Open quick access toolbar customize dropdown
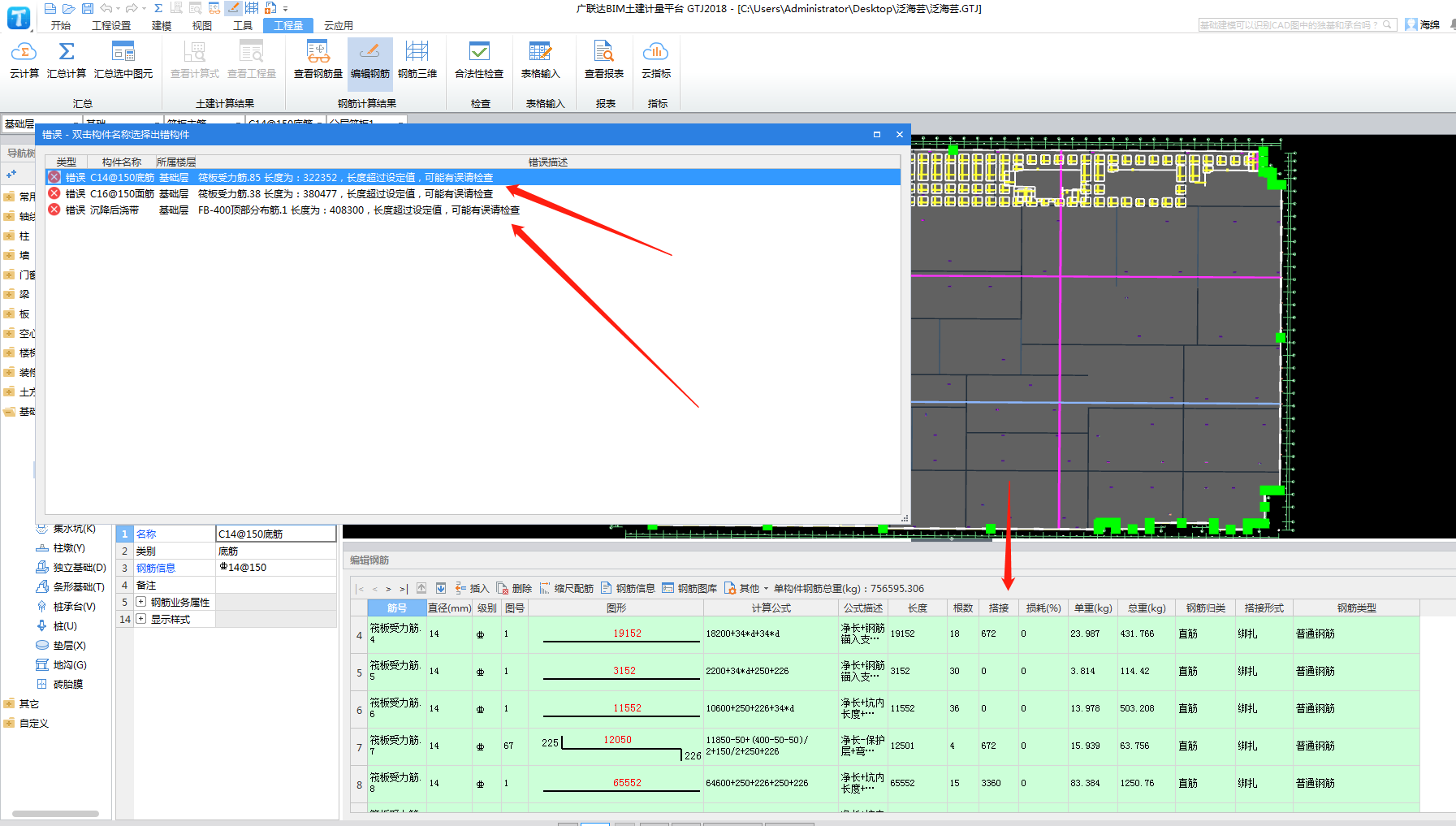 (285, 8)
